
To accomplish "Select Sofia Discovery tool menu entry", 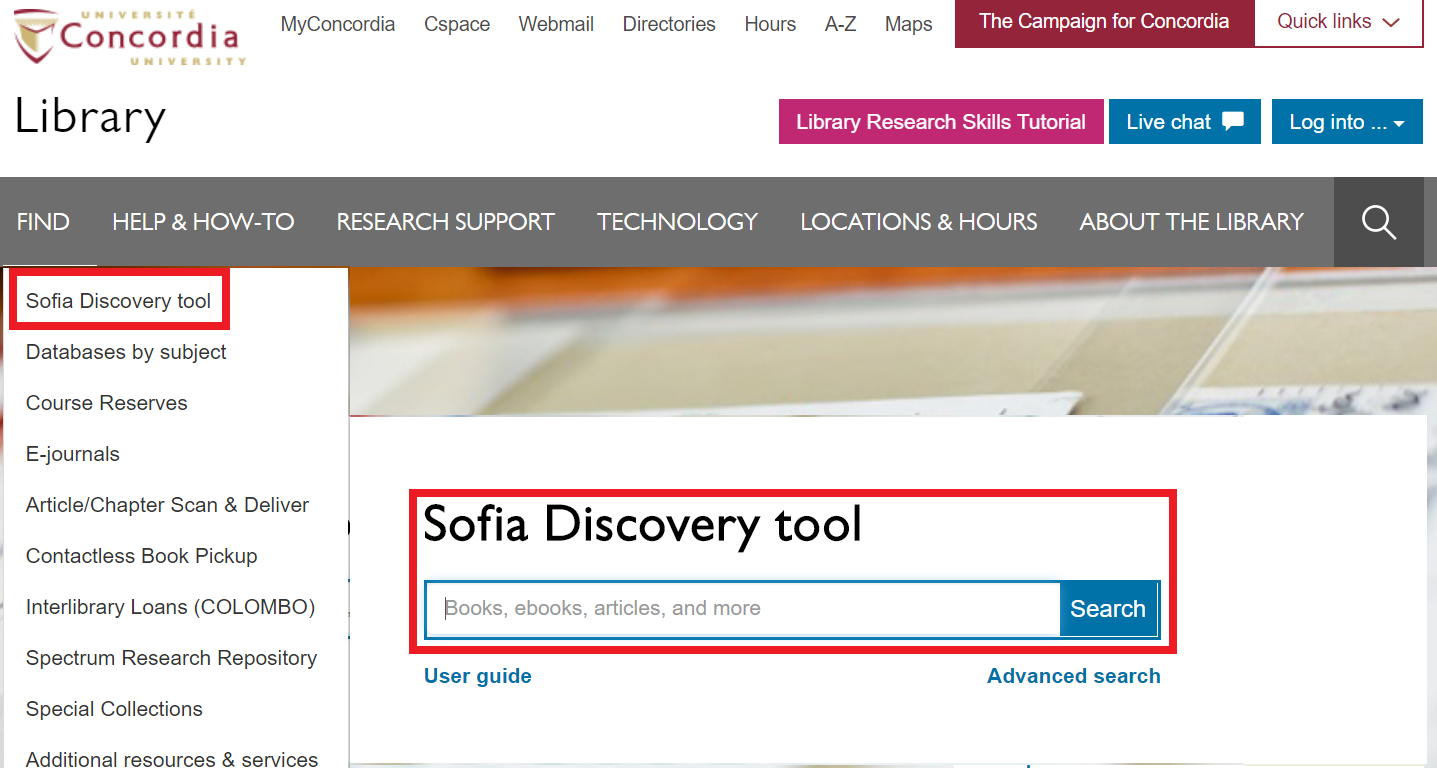I will coord(118,301).
